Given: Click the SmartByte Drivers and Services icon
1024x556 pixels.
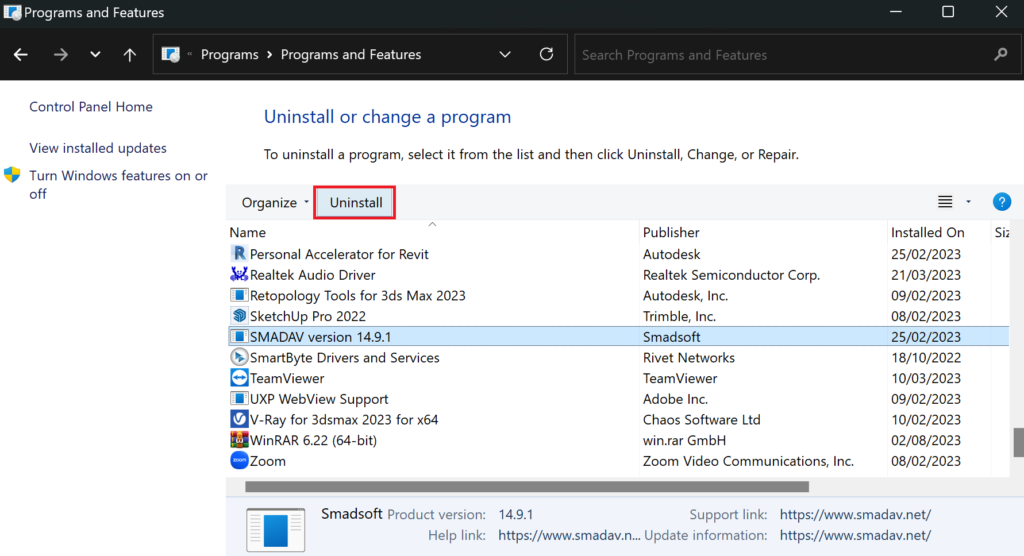Looking at the screenshot, I should (x=239, y=357).
